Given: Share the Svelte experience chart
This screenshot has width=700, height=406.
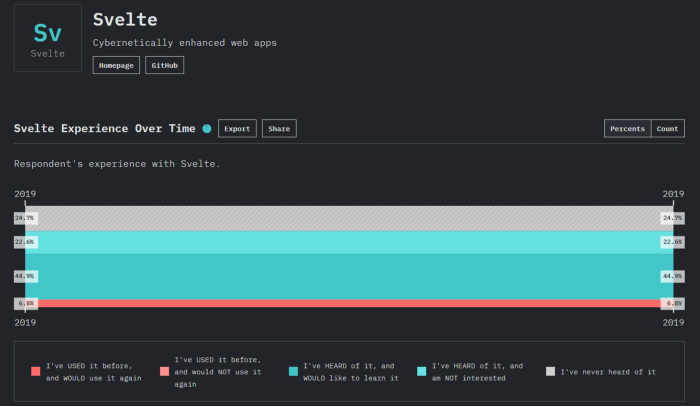Looking at the screenshot, I should click(279, 129).
